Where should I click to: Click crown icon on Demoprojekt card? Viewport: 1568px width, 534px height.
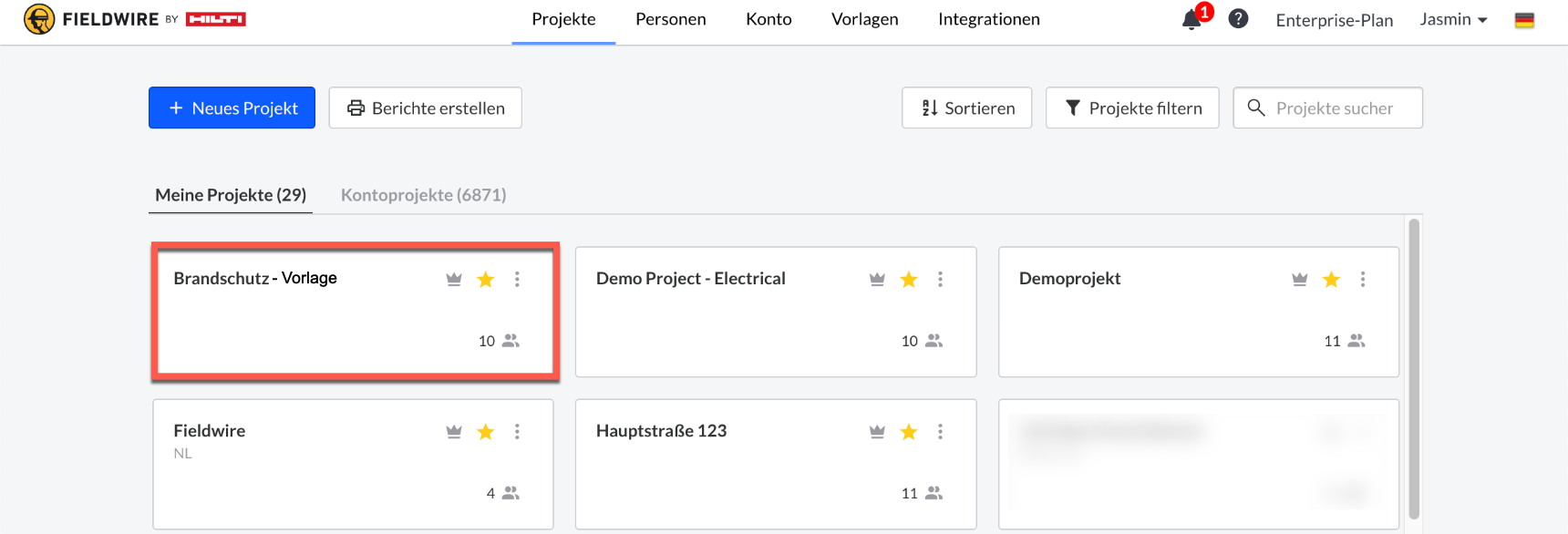pos(1300,279)
